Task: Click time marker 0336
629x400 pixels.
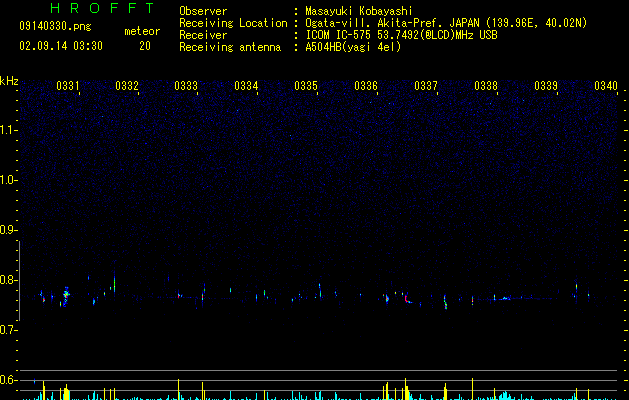Action: (366, 86)
